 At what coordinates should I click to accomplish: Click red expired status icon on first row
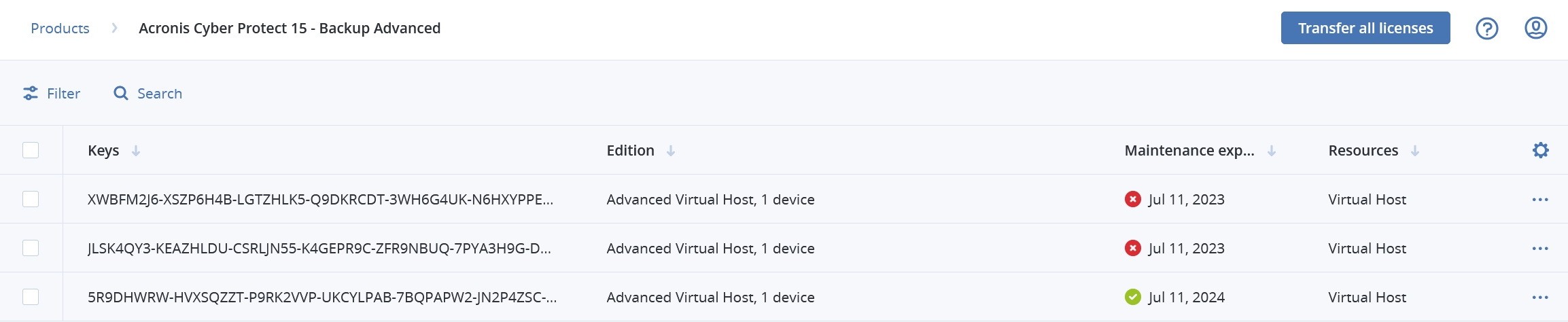click(1132, 200)
